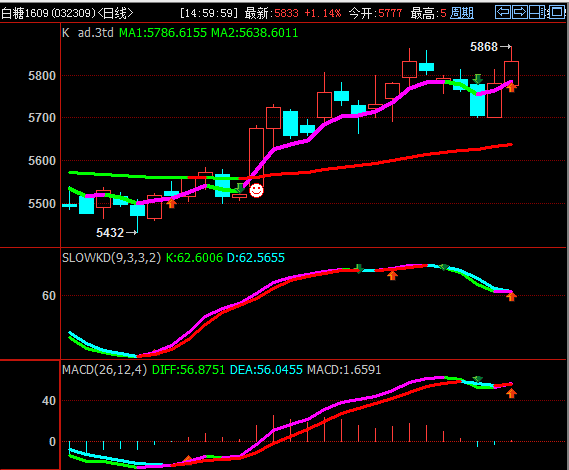The width and height of the screenshot is (569, 470).
Task: Click the <日线> daily period label
Action: pyautogui.click(x=115, y=13)
